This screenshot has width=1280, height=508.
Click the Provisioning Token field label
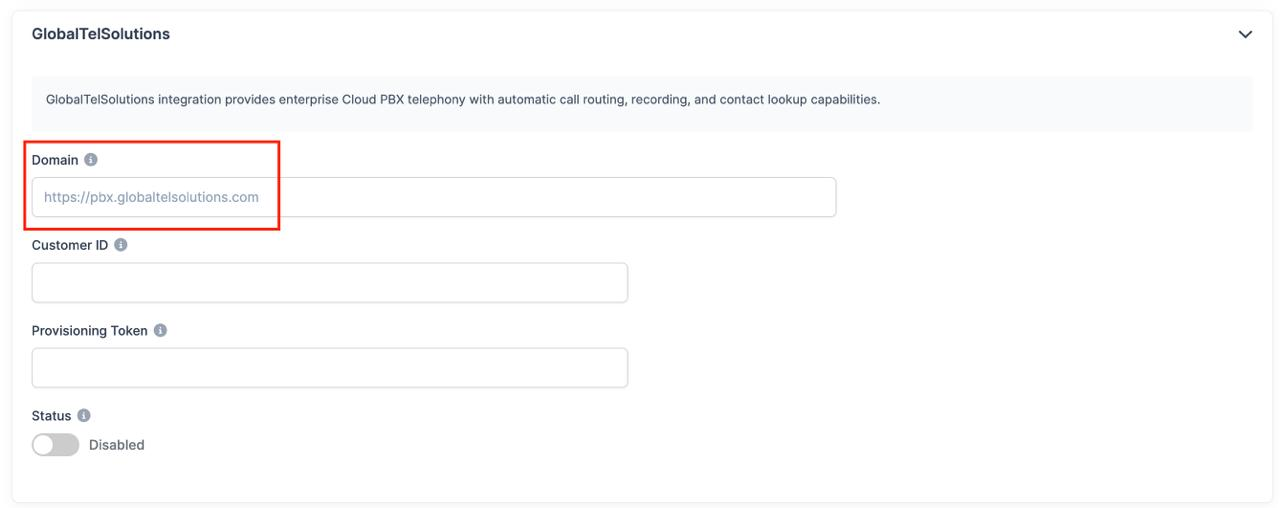coord(90,331)
